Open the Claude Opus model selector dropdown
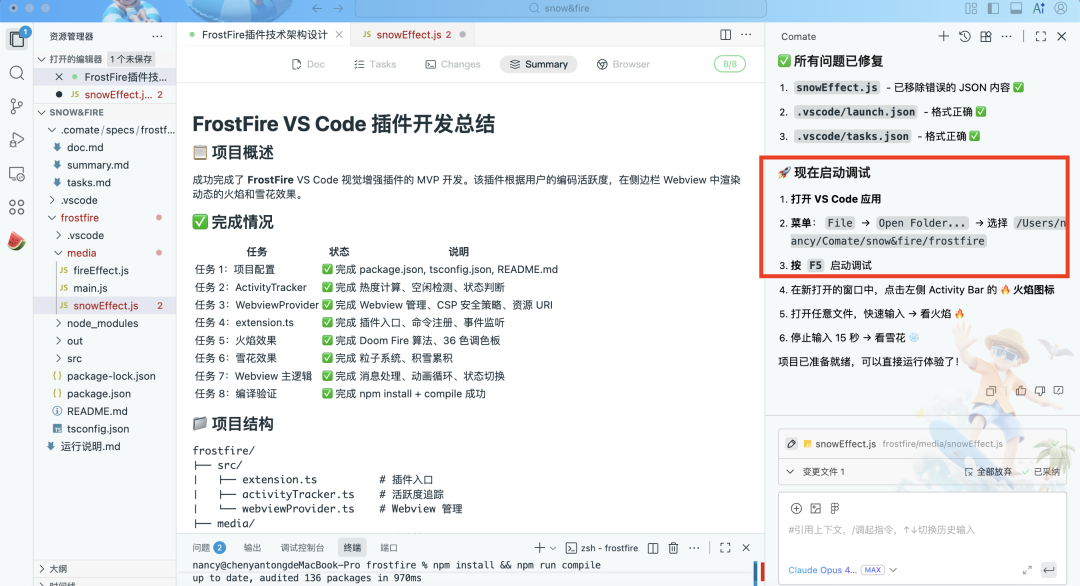The image size is (1080, 586). click(842, 570)
